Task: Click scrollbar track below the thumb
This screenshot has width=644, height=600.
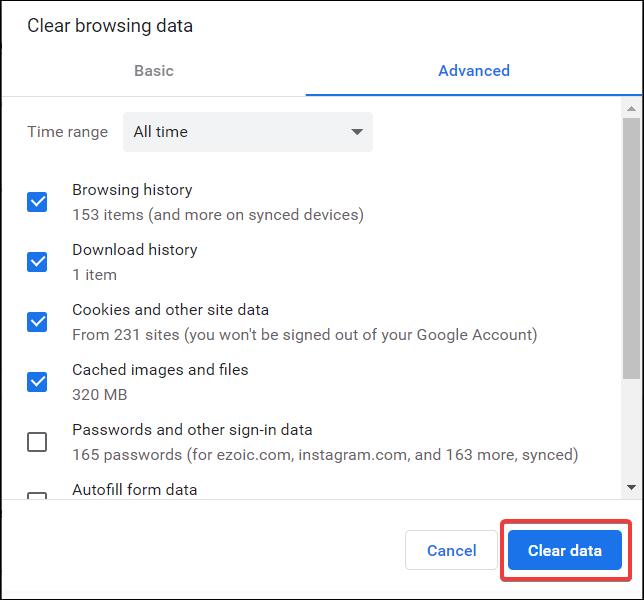Action: point(631,429)
